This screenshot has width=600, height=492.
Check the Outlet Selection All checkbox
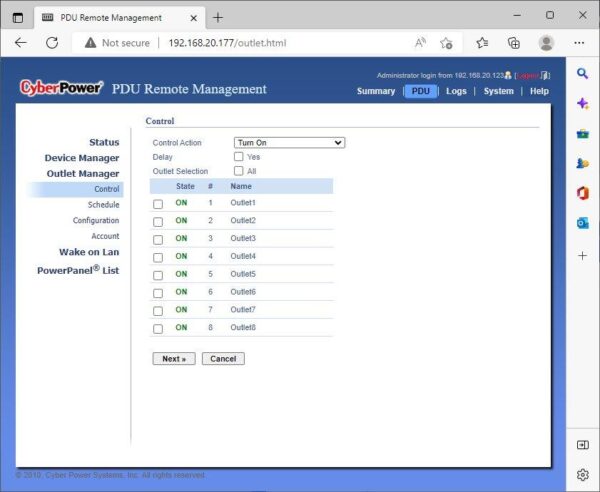click(239, 171)
